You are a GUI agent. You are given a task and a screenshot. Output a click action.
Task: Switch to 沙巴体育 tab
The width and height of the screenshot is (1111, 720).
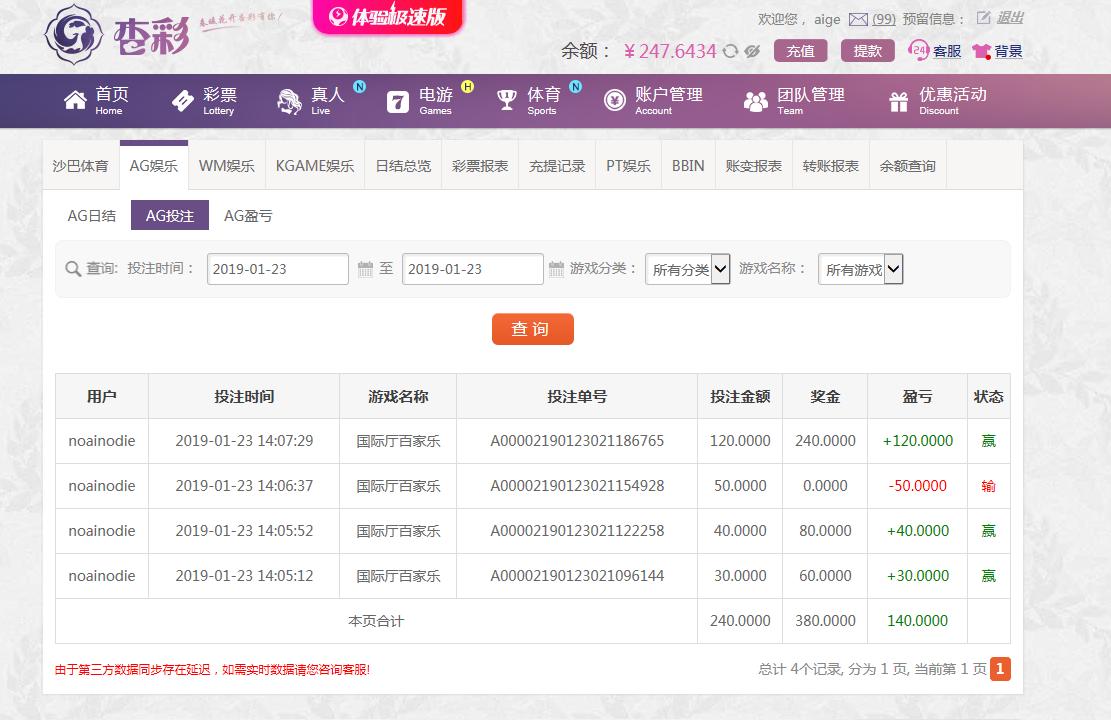click(x=81, y=166)
